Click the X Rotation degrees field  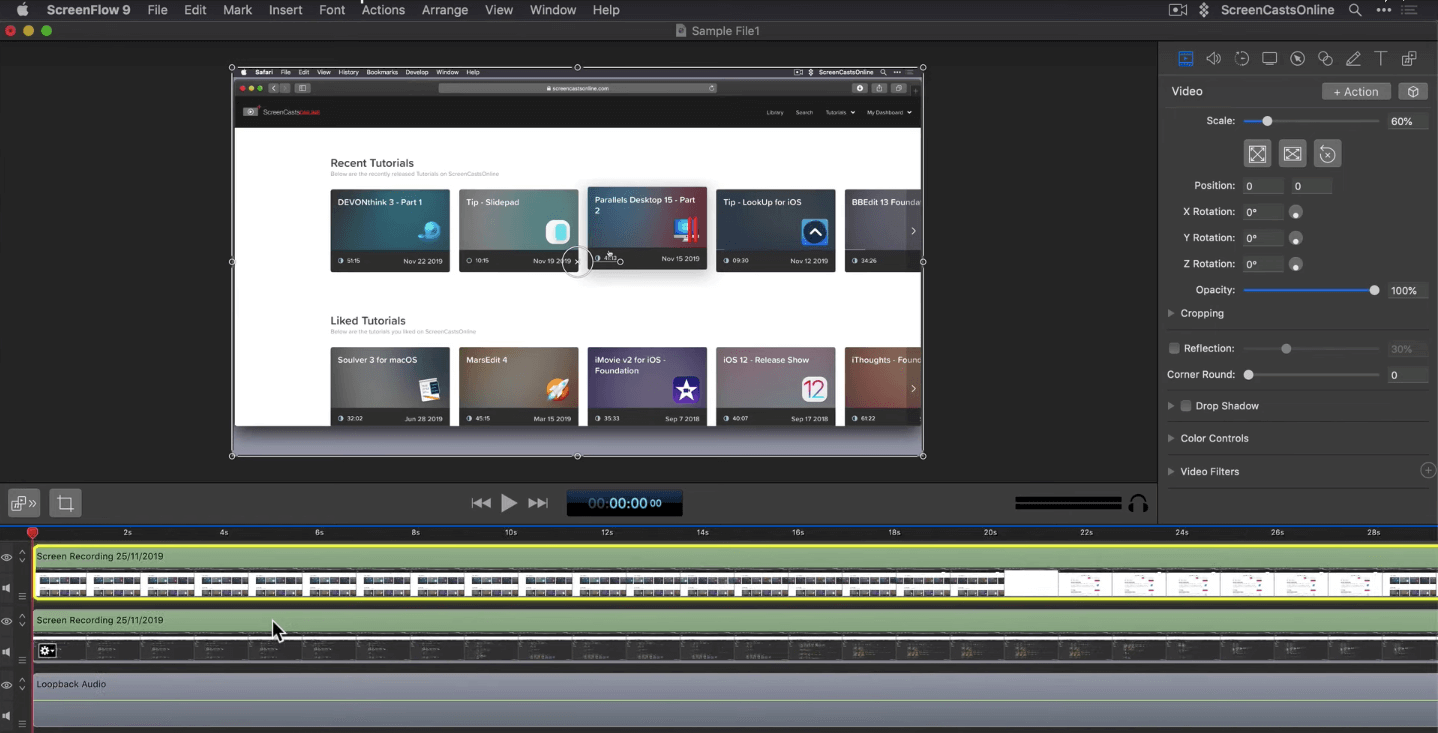pos(1262,212)
